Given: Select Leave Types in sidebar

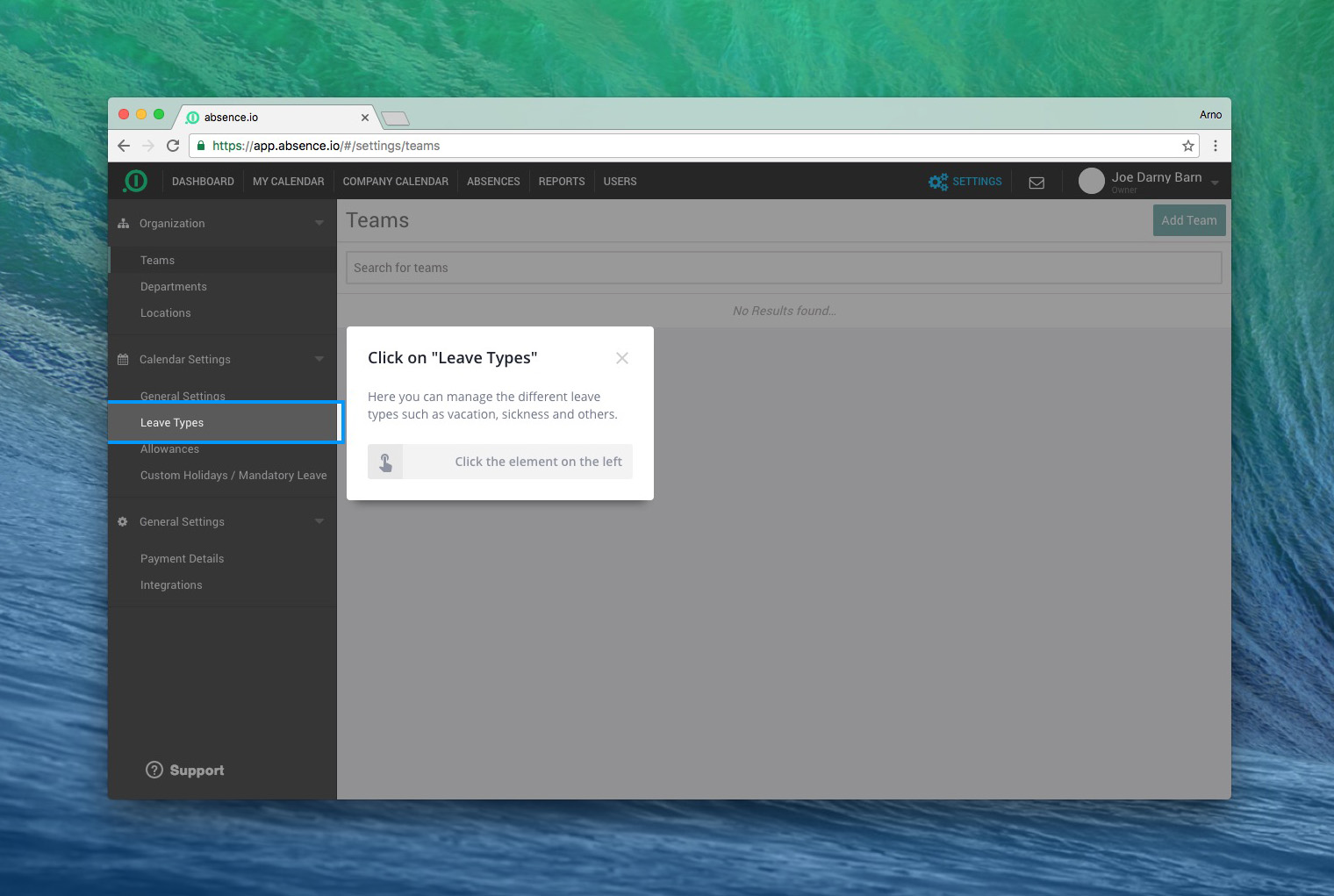Looking at the screenshot, I should 172,423.
